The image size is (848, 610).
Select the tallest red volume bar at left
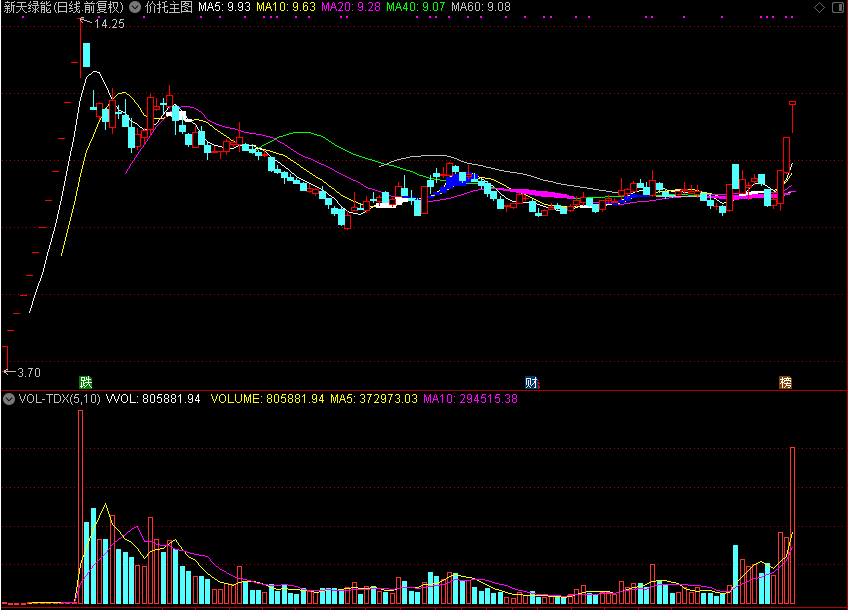click(81, 507)
